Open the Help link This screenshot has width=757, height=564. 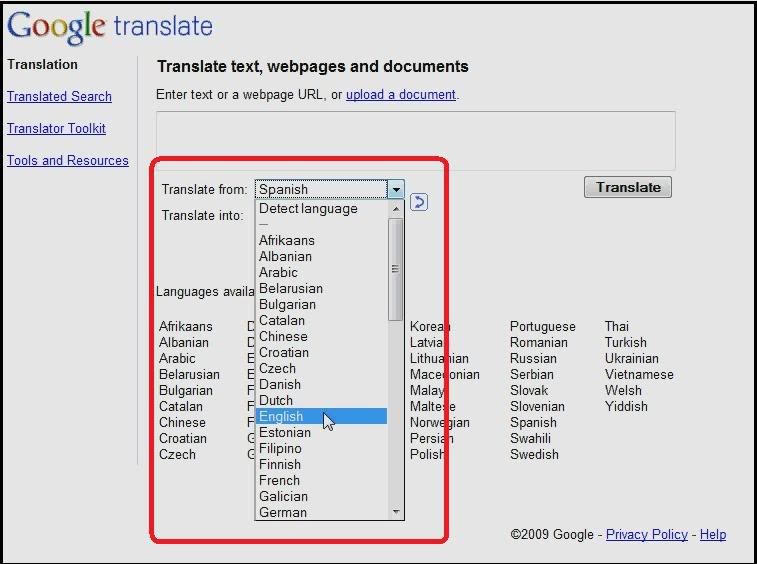(713, 534)
